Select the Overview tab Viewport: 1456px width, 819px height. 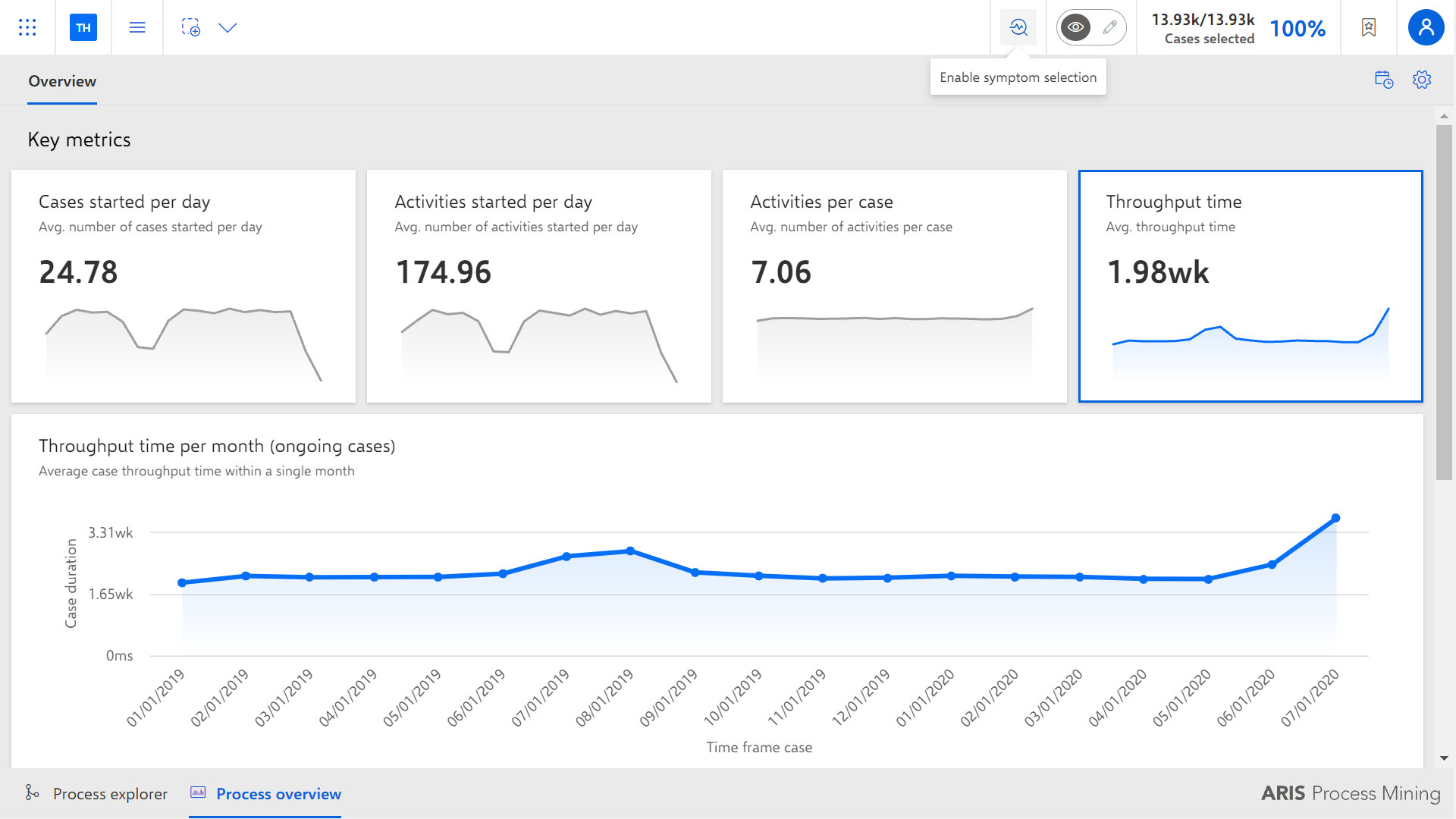pyautogui.click(x=62, y=81)
